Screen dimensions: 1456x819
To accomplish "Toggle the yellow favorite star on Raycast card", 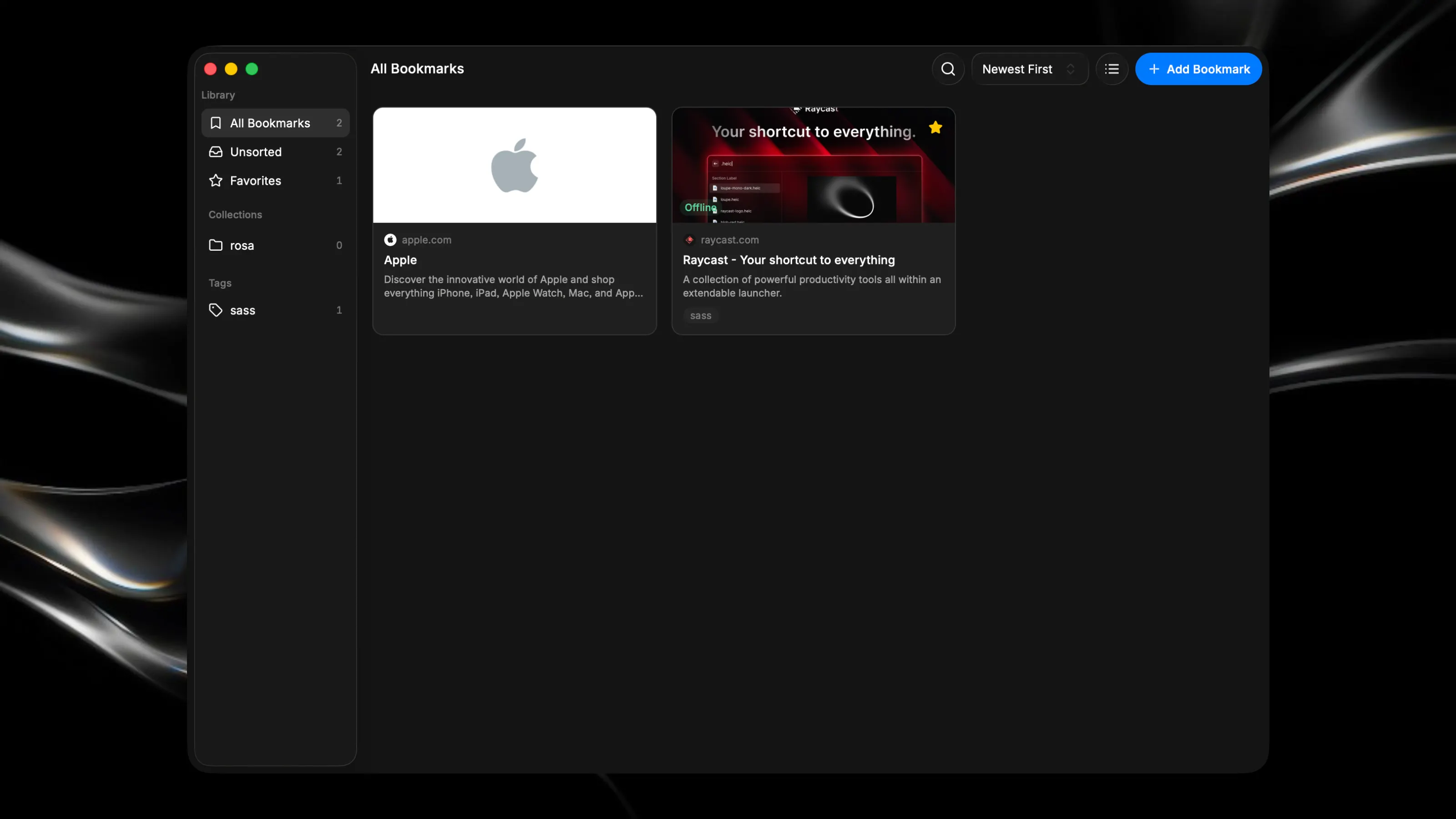I will point(935,128).
